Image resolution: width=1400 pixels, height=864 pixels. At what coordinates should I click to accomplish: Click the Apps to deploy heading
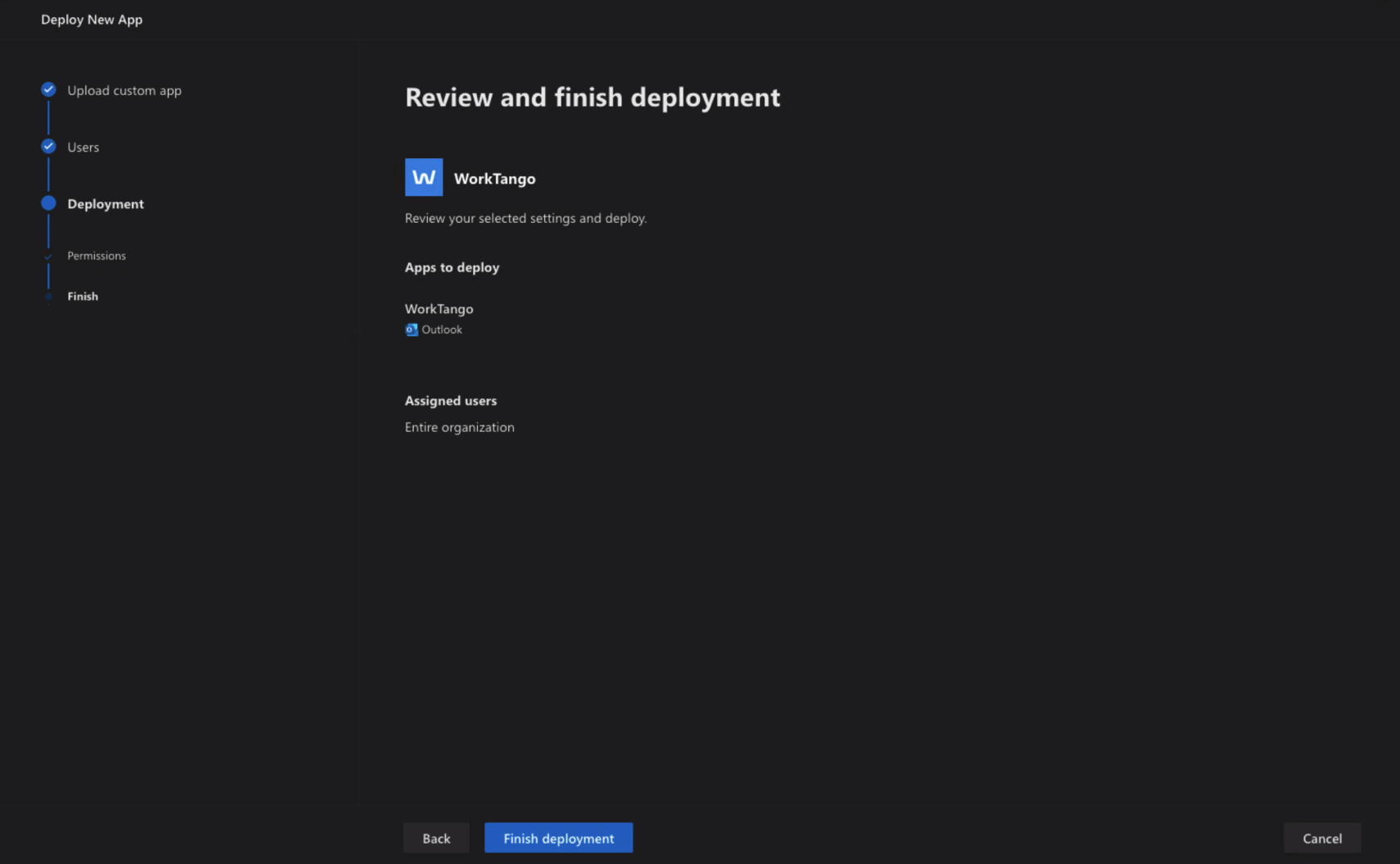coord(452,267)
